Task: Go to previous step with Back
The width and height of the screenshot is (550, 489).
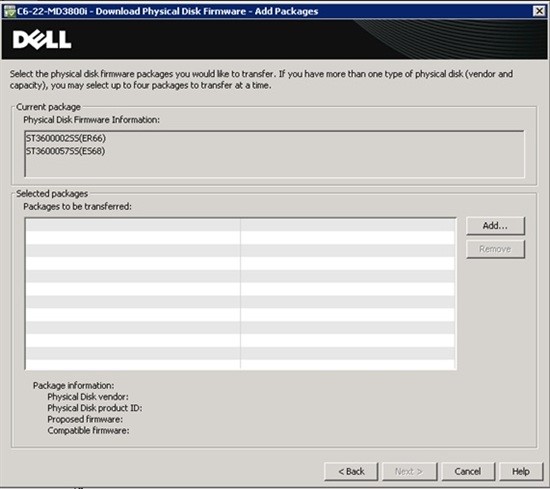Action: tap(351, 471)
